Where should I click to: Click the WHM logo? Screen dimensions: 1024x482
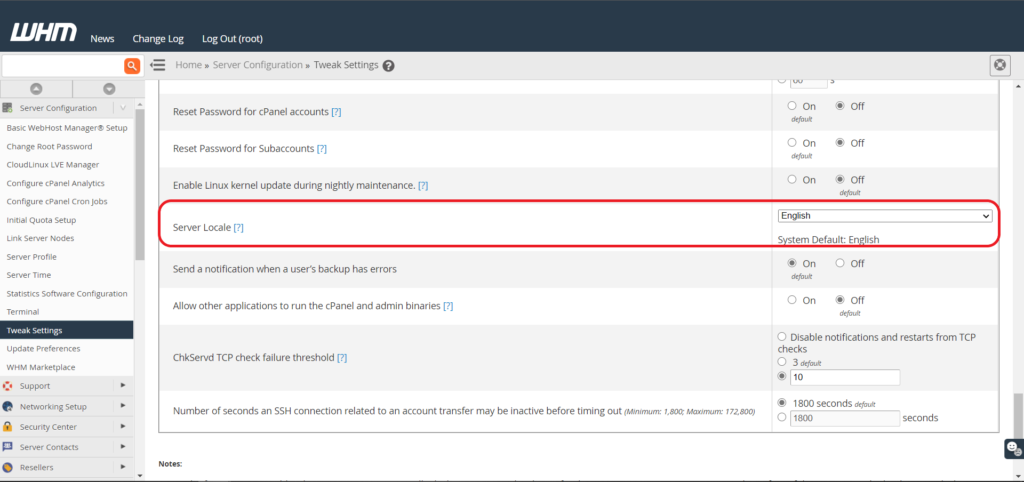tap(43, 35)
